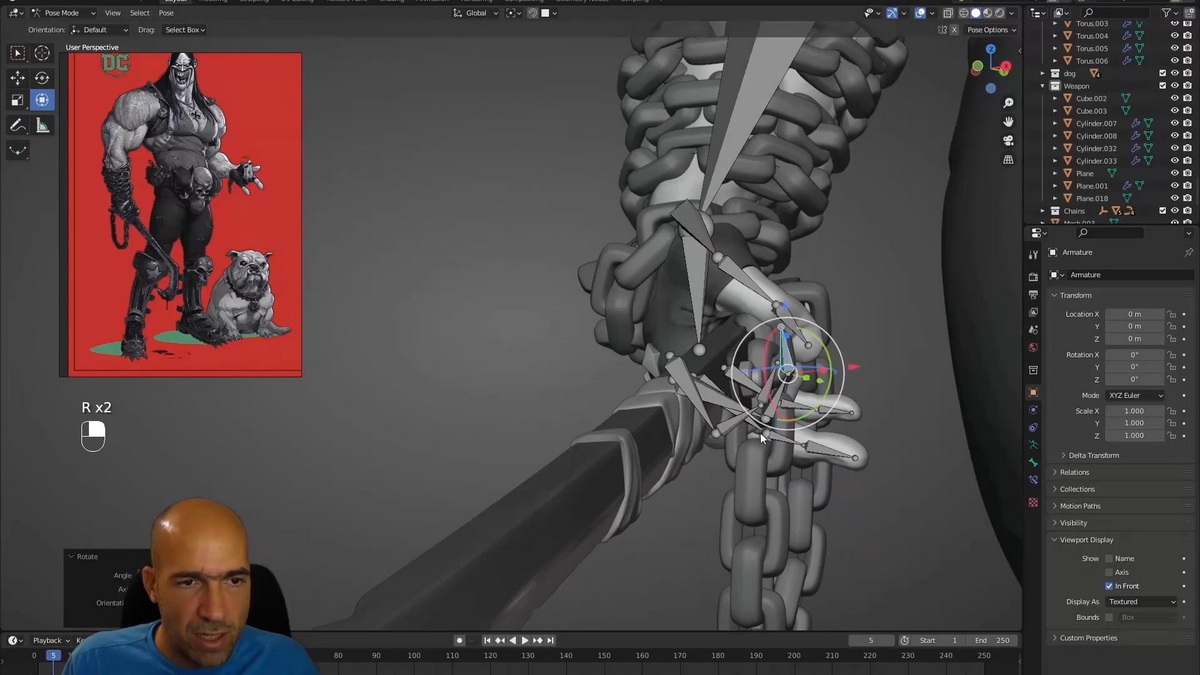The width and height of the screenshot is (1200, 675).
Task: Activate the Move tool
Action: coord(18,77)
